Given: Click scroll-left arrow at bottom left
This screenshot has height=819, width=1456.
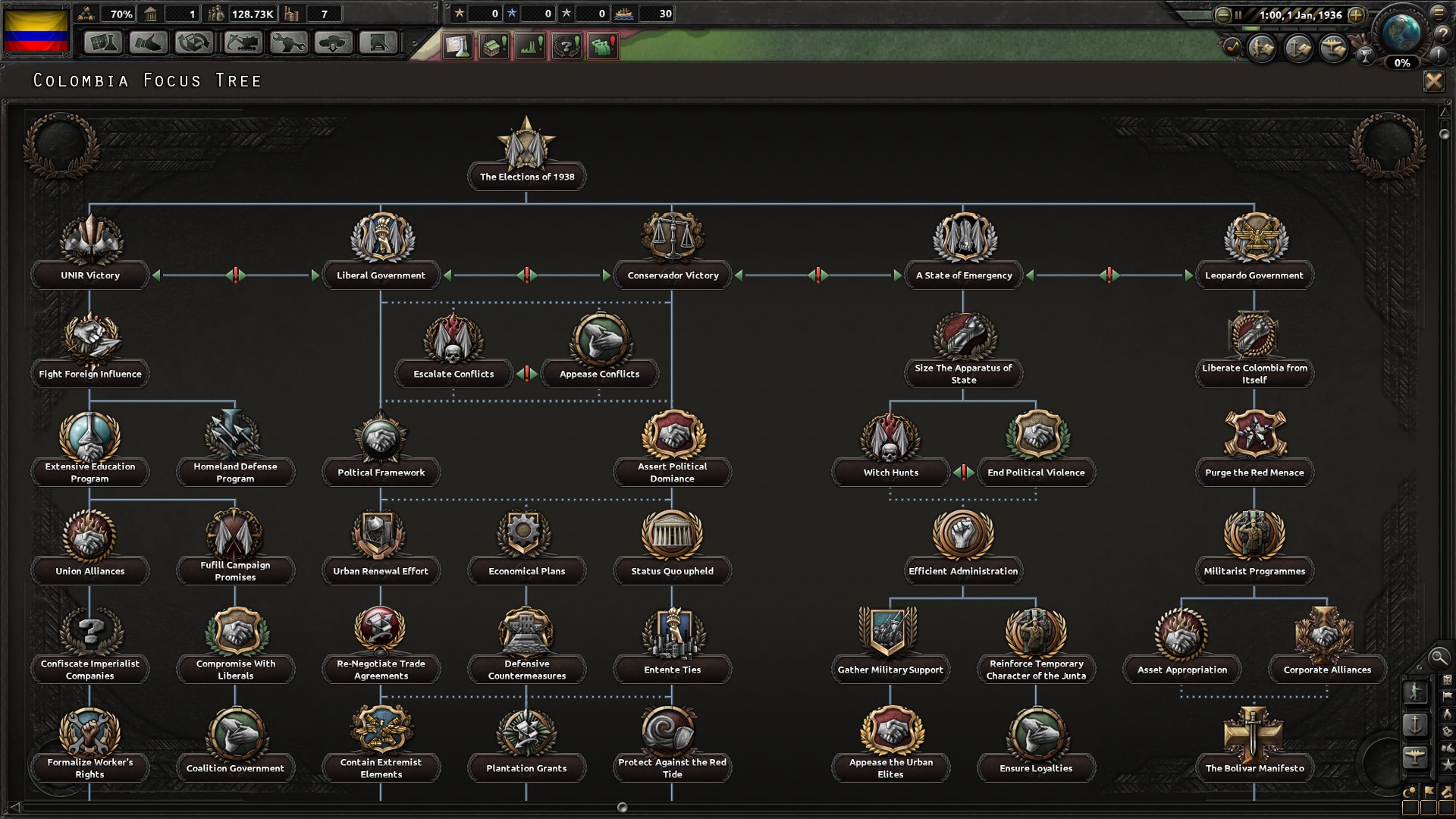Looking at the screenshot, I should (13, 808).
